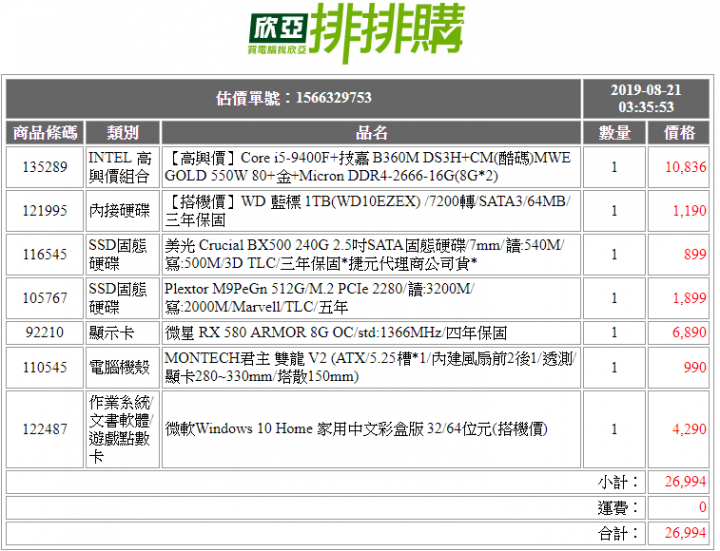The height and width of the screenshot is (551, 720).
Task: Click 美光 Crucial BX500 240G product name
Action: pos(365,254)
